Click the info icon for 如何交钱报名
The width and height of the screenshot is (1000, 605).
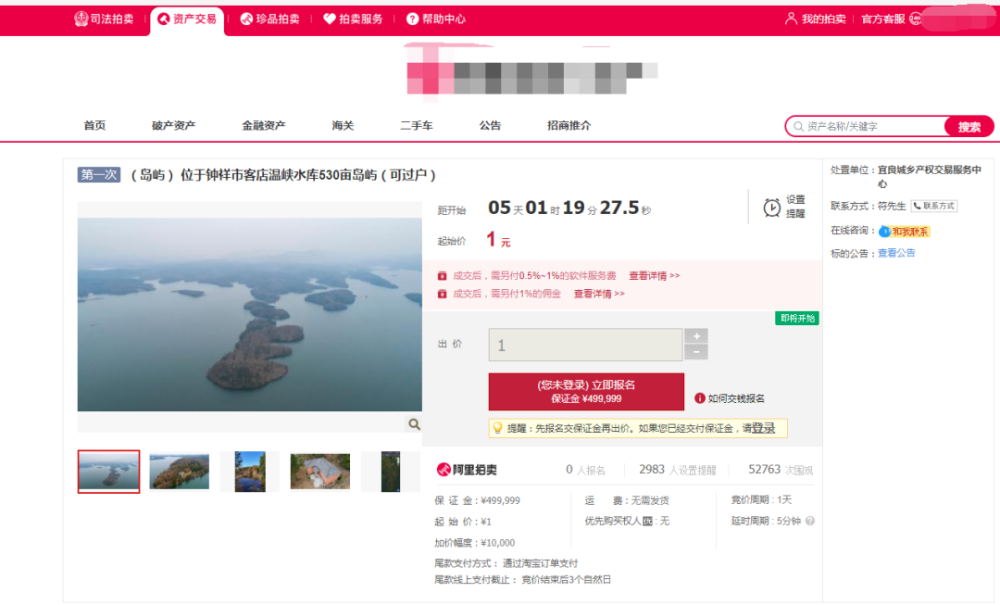(x=700, y=398)
